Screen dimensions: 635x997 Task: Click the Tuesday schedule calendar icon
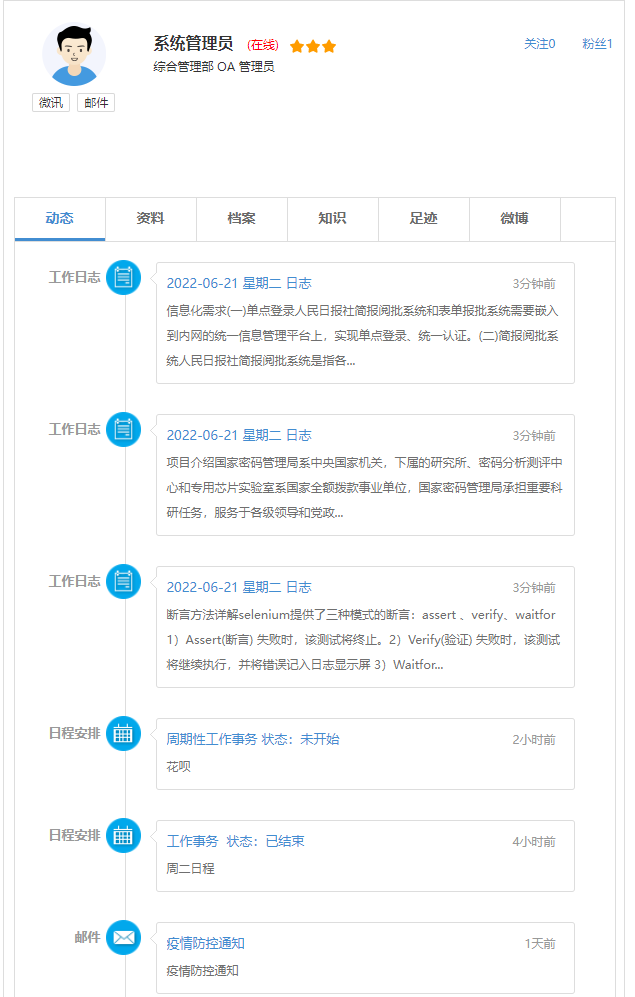point(123,835)
